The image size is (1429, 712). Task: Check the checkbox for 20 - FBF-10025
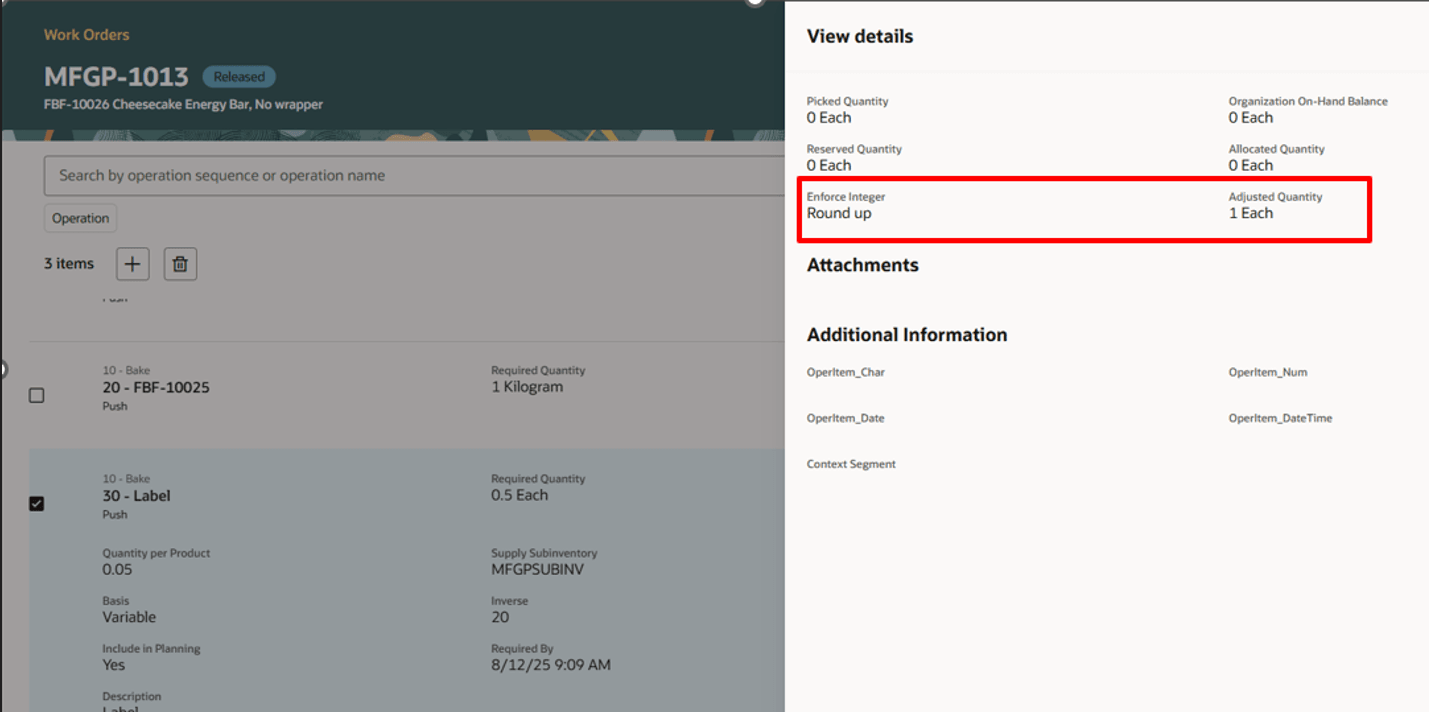coord(36,395)
